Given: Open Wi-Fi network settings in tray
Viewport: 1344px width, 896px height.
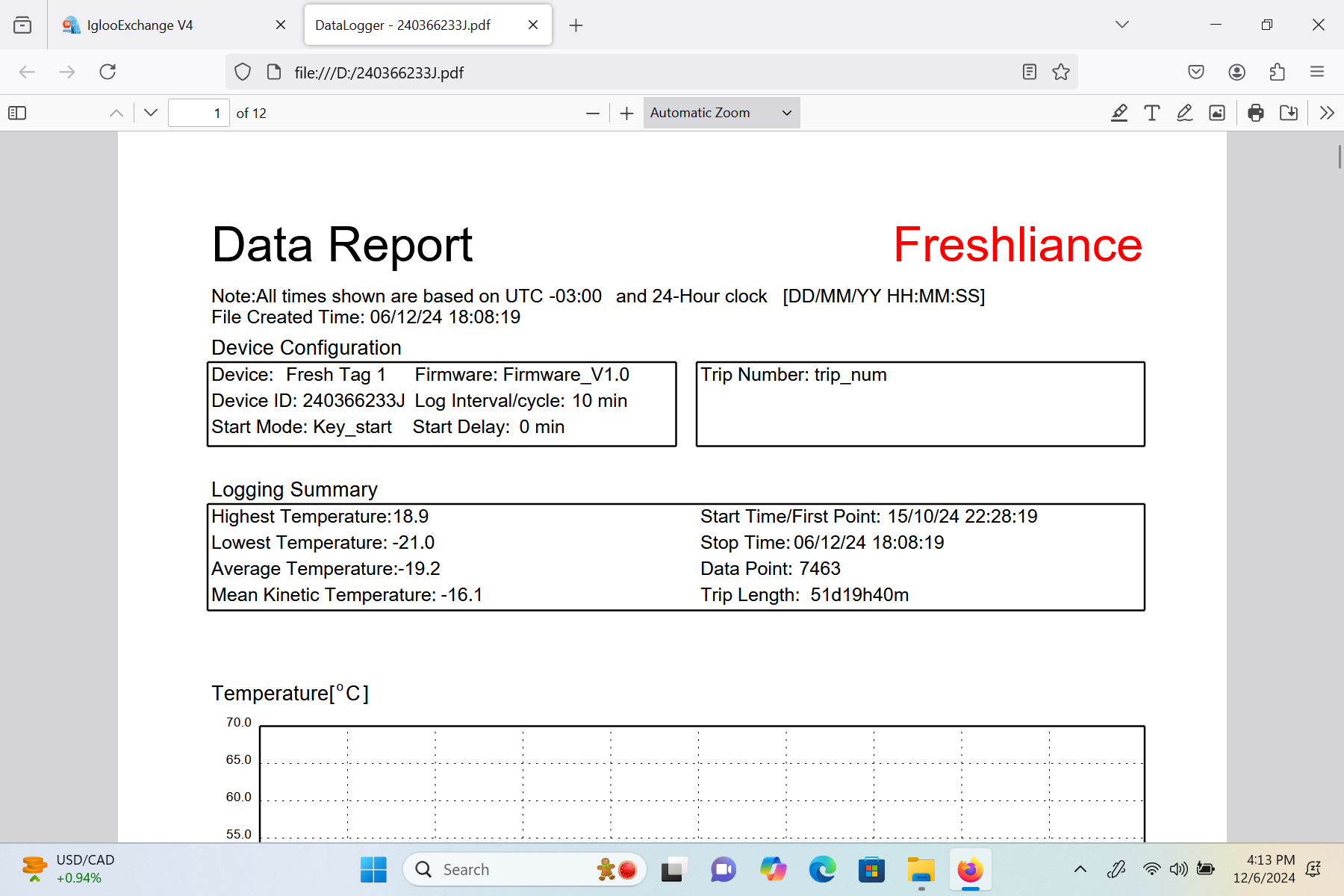Looking at the screenshot, I should coord(1152,869).
